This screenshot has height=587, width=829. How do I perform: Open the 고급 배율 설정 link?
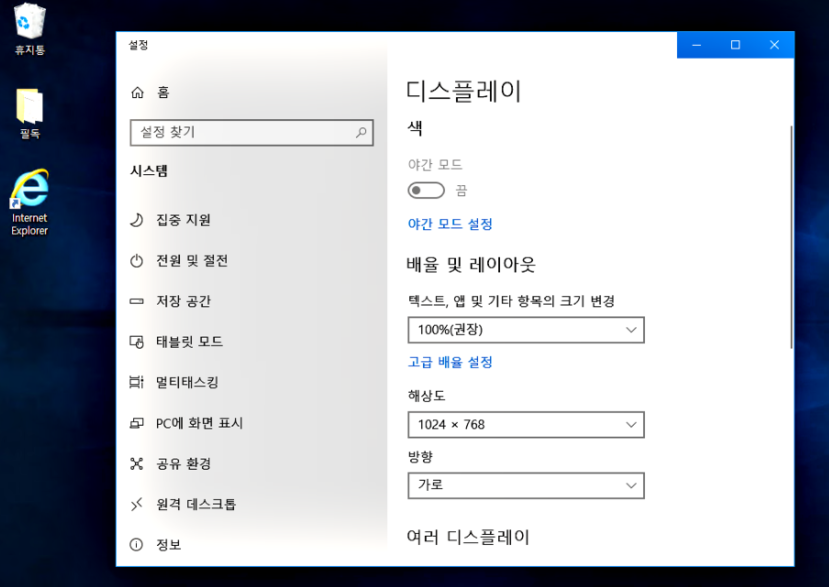click(450, 362)
